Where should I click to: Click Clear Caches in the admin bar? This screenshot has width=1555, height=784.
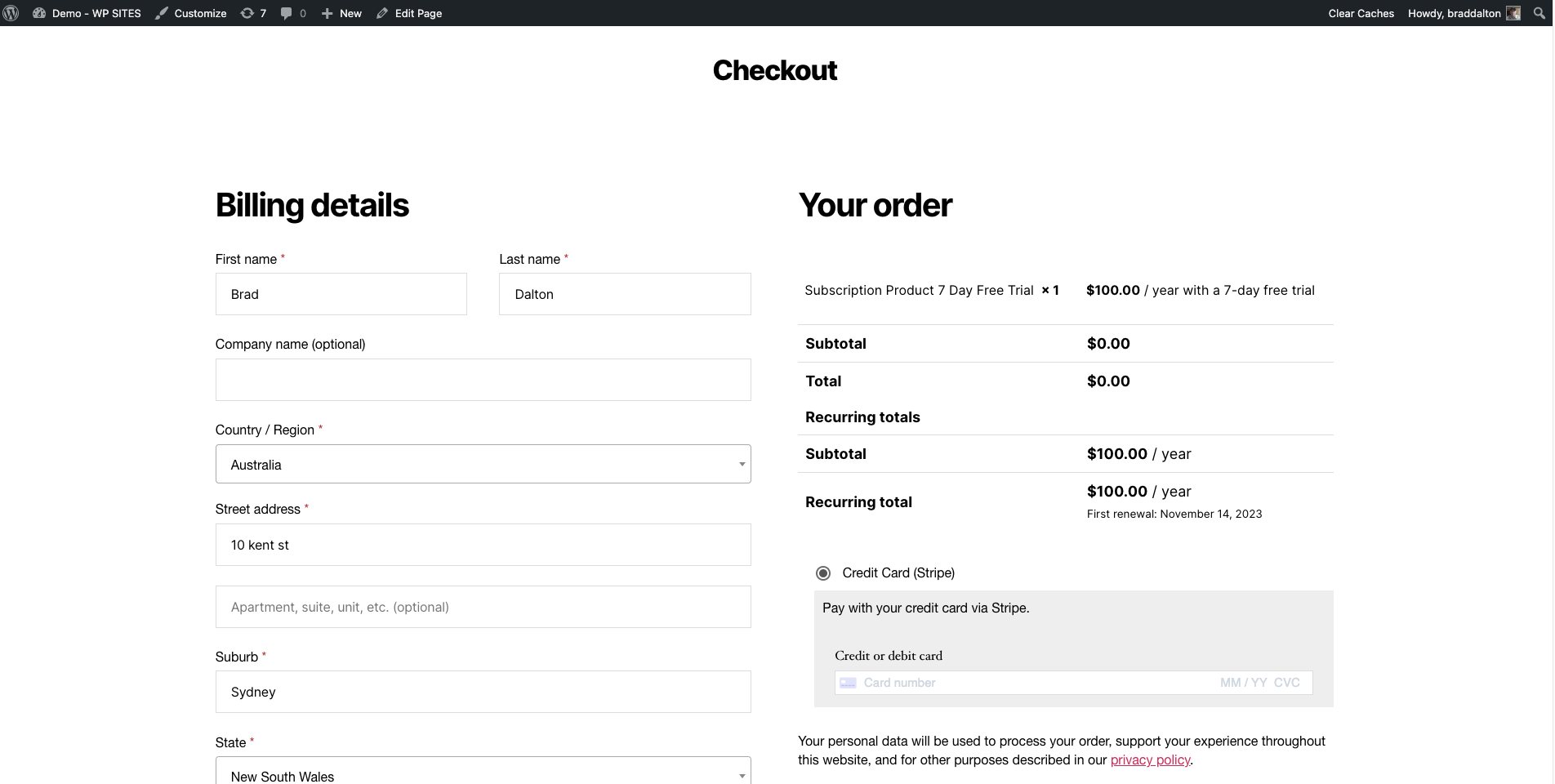1361,13
